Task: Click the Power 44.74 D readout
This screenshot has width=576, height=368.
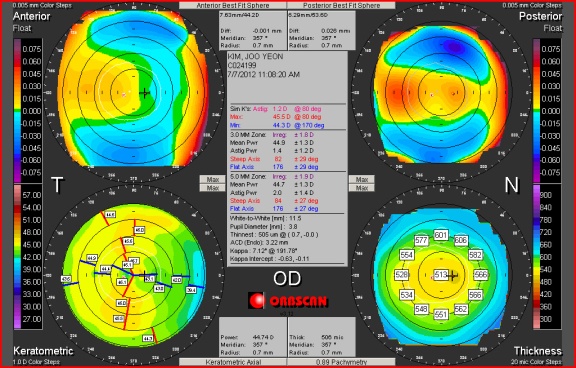Action: pyautogui.click(x=247, y=337)
